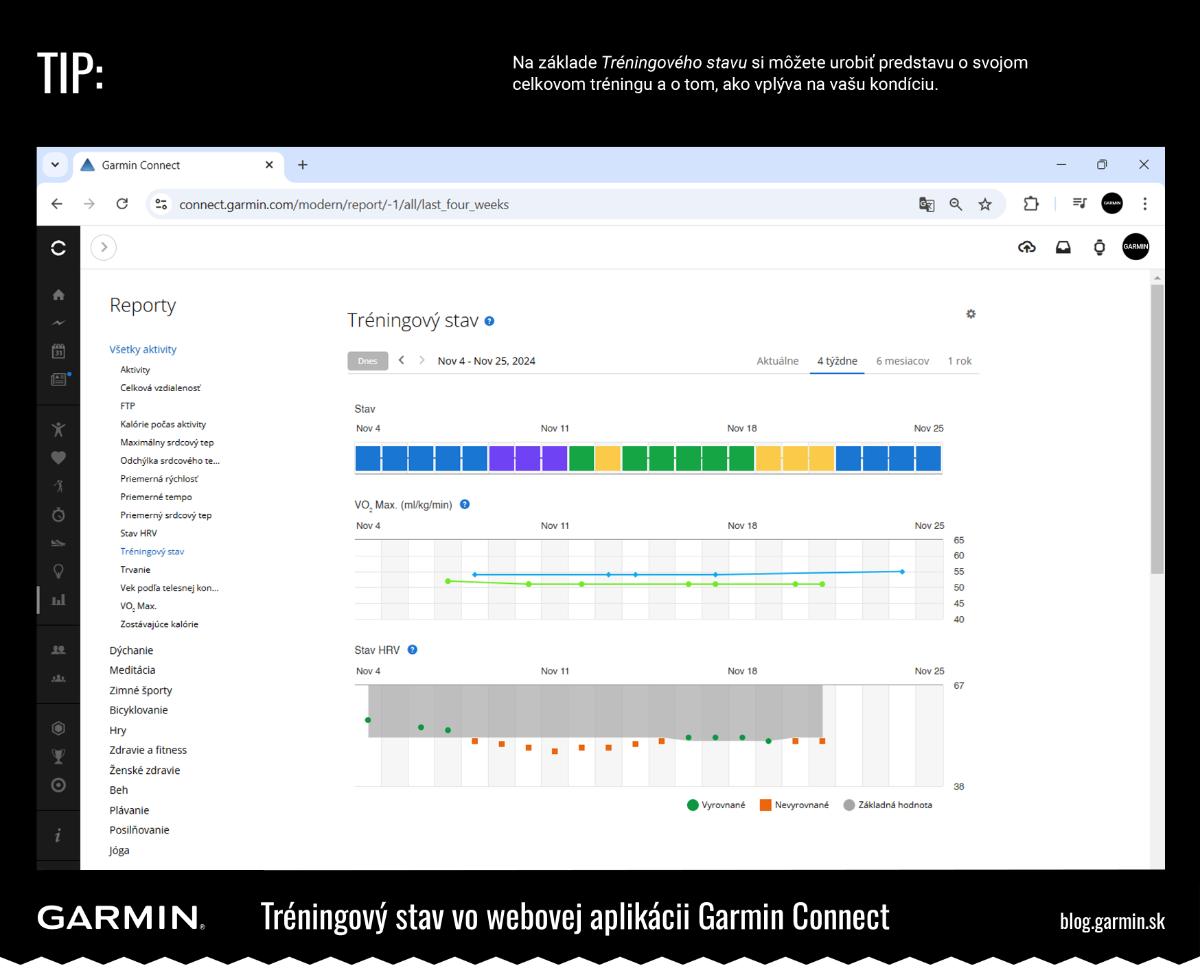Go back with the browser back arrow
The image size is (1200, 979).
point(57,204)
